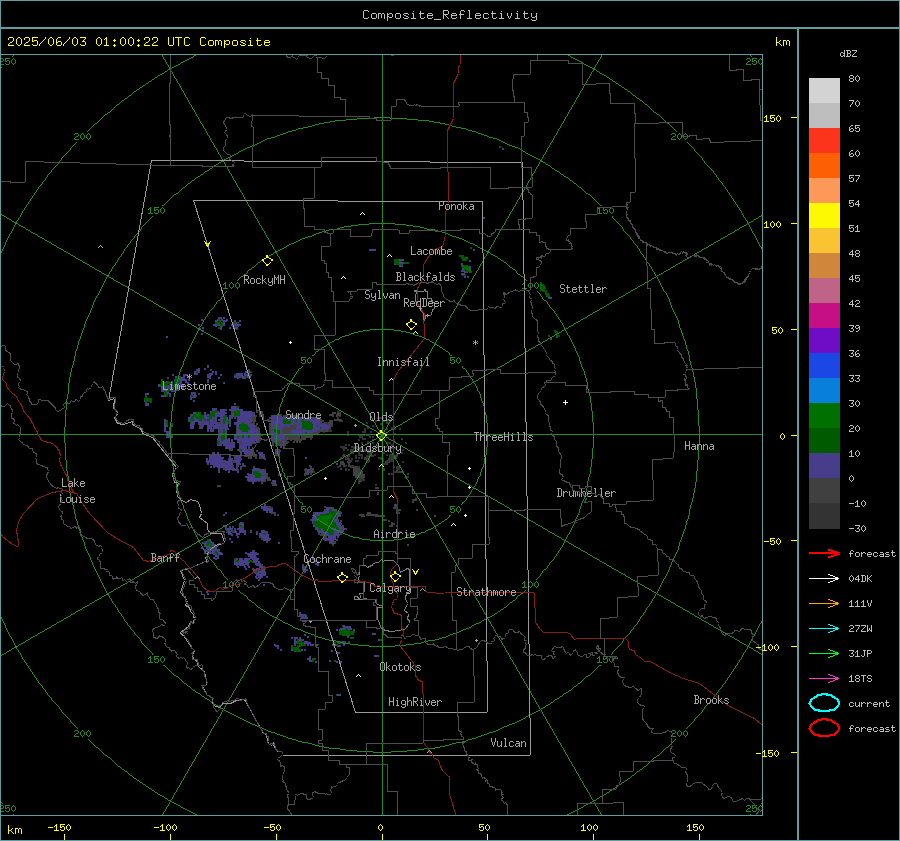Click the green echo cell northwest of Airdrie
The height and width of the screenshot is (841, 900).
[327, 522]
